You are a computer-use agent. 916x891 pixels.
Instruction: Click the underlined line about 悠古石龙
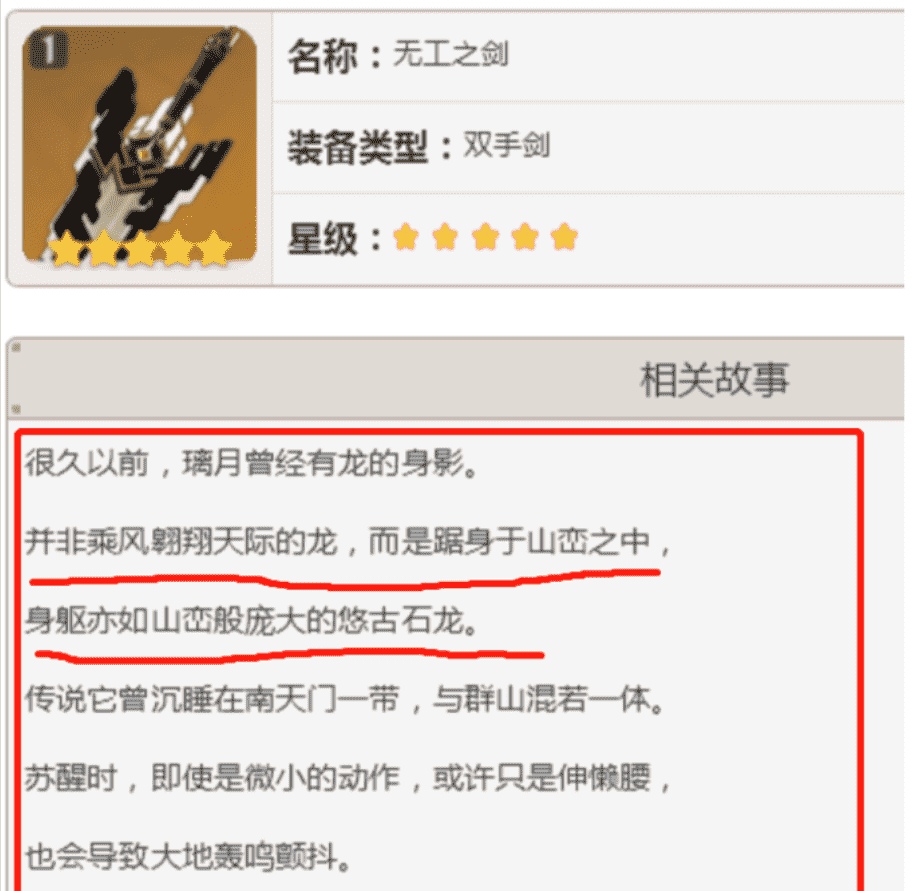click(x=252, y=620)
